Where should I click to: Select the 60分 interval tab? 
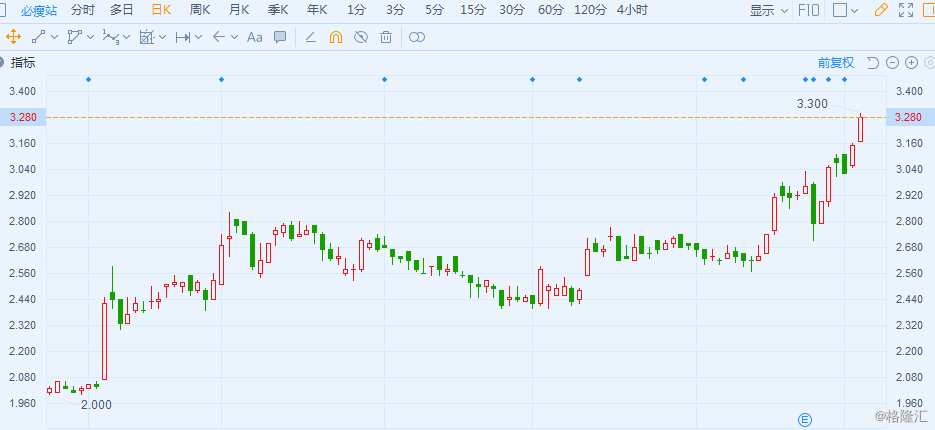pyautogui.click(x=550, y=10)
